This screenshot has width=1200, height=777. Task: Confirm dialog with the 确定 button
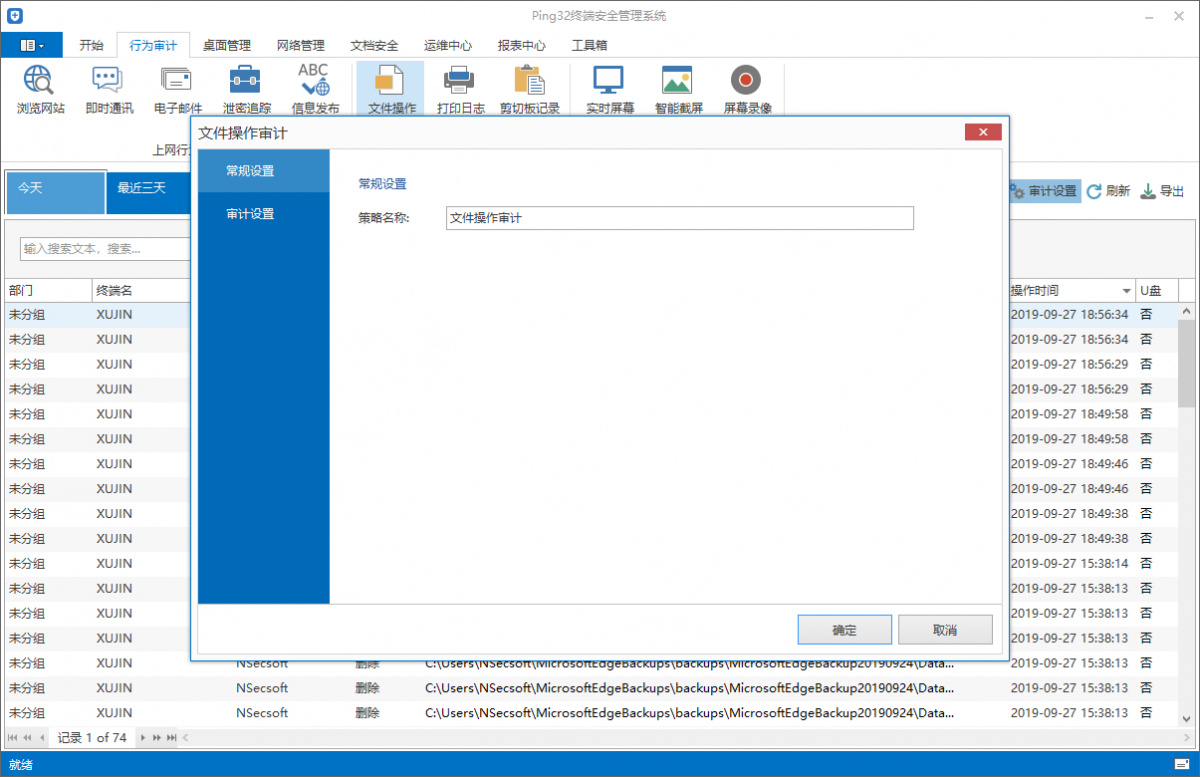pos(845,630)
